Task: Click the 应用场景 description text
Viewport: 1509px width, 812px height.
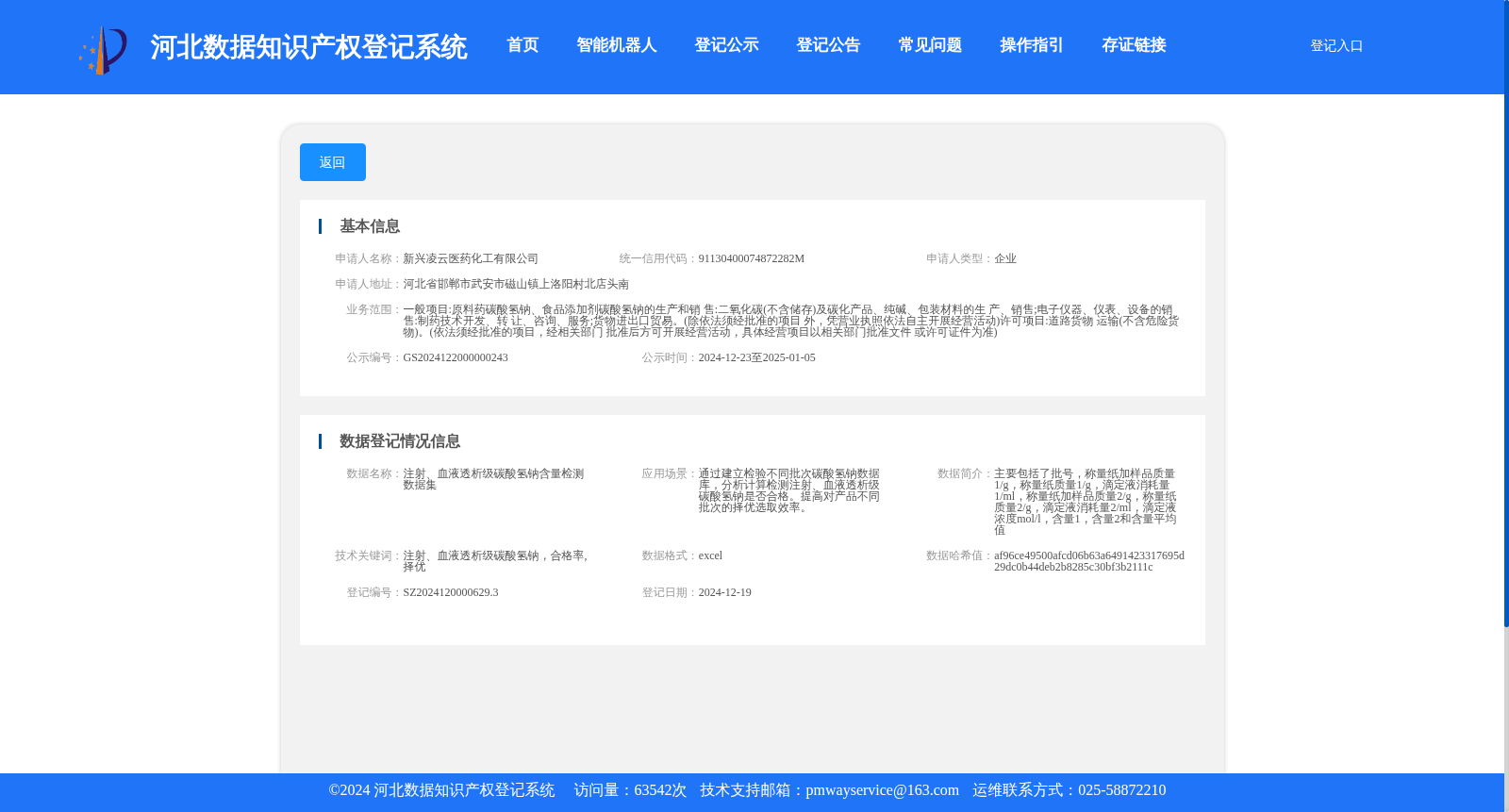Action: click(789, 490)
